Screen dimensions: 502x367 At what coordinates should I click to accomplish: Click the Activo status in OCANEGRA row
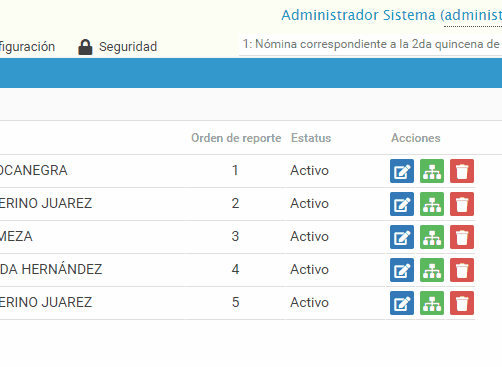tap(309, 170)
